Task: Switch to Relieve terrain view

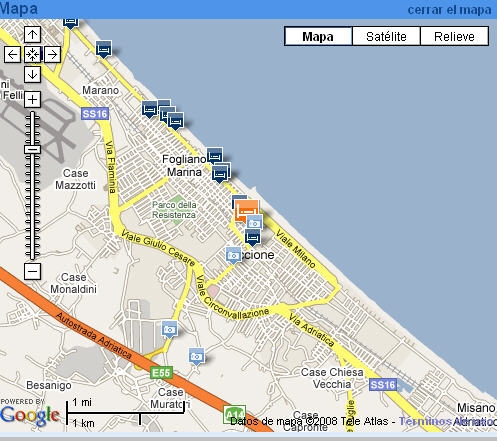Action: (x=454, y=36)
